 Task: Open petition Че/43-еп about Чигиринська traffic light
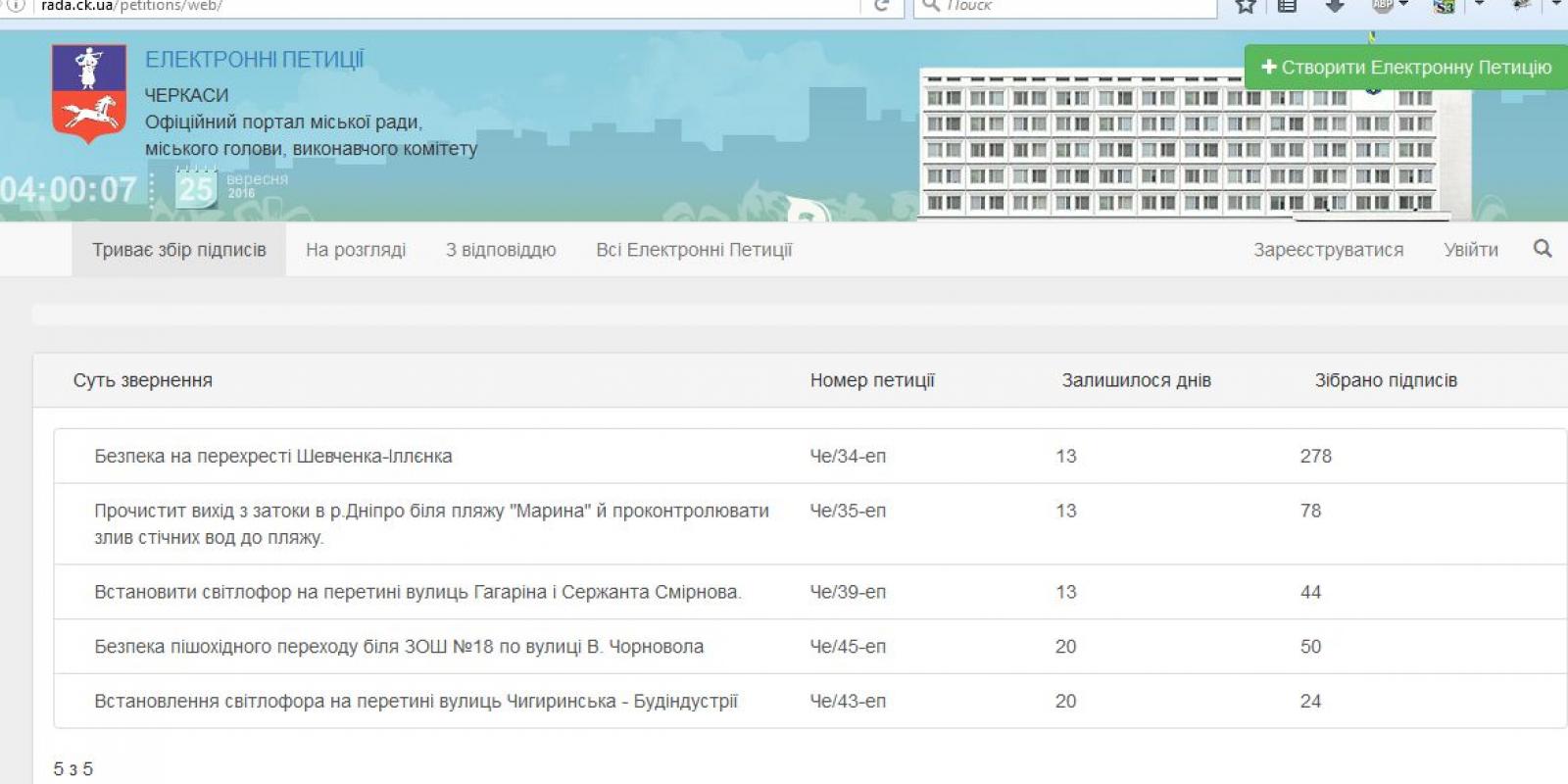416,701
